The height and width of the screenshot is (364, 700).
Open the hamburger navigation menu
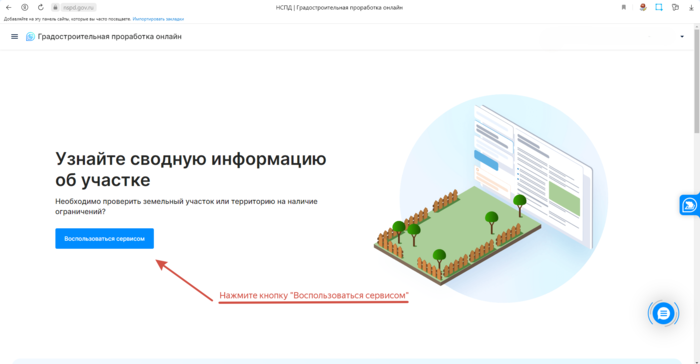[x=14, y=37]
